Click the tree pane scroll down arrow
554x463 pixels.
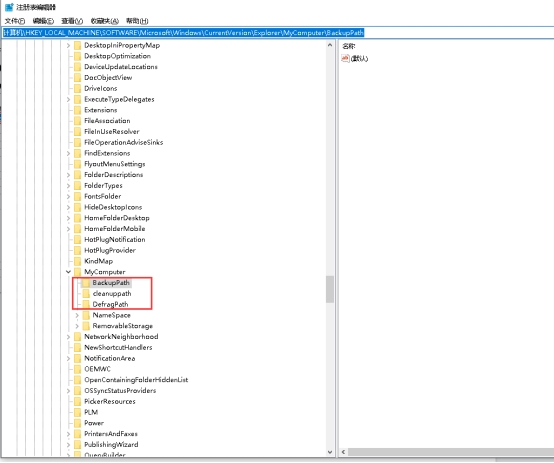330,452
